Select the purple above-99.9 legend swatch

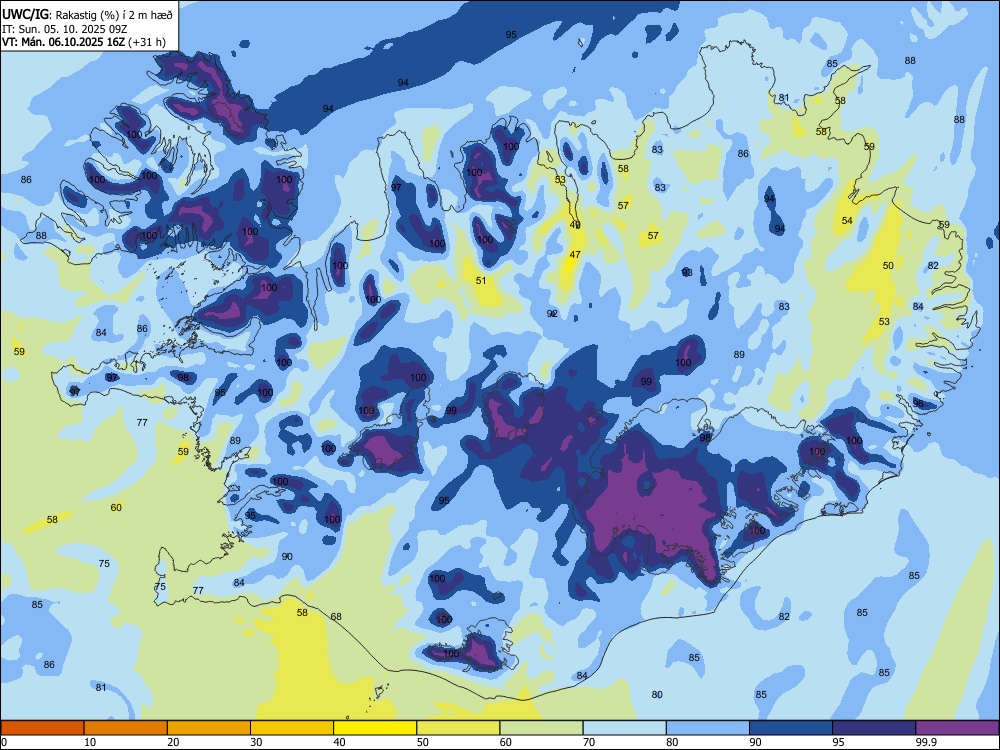957,728
